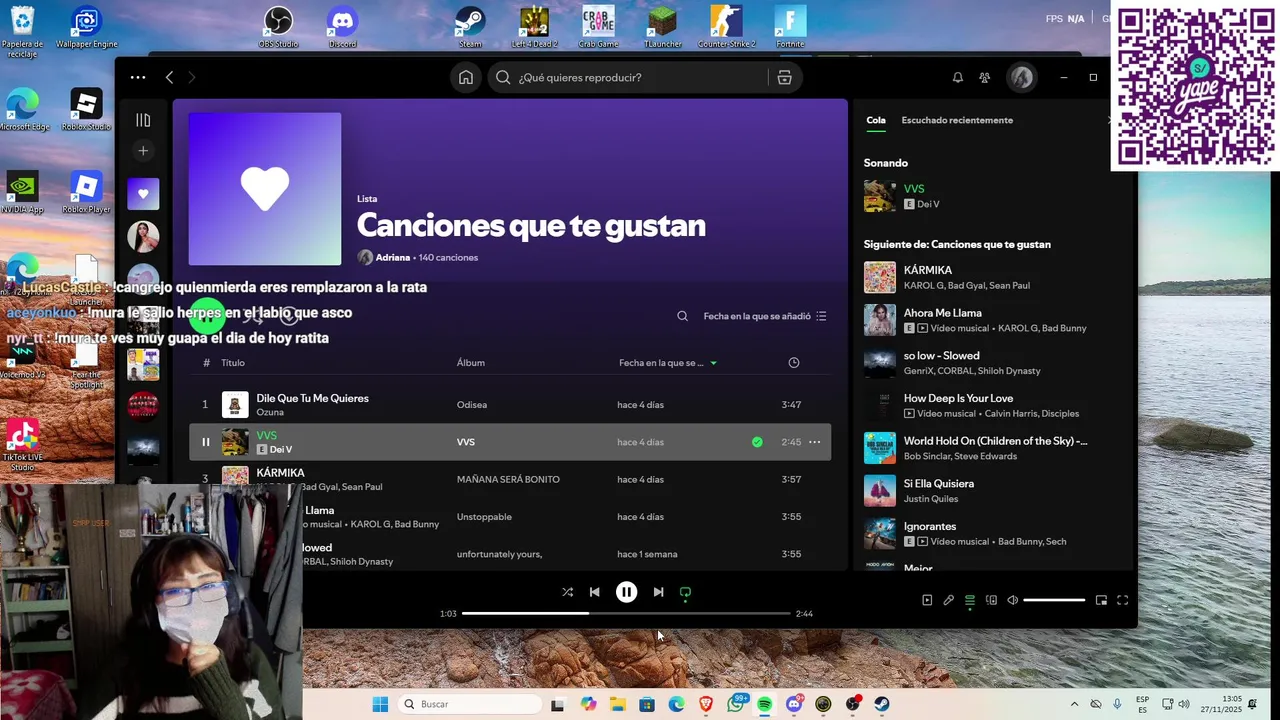Mute the Spotify volume

coord(1012,600)
